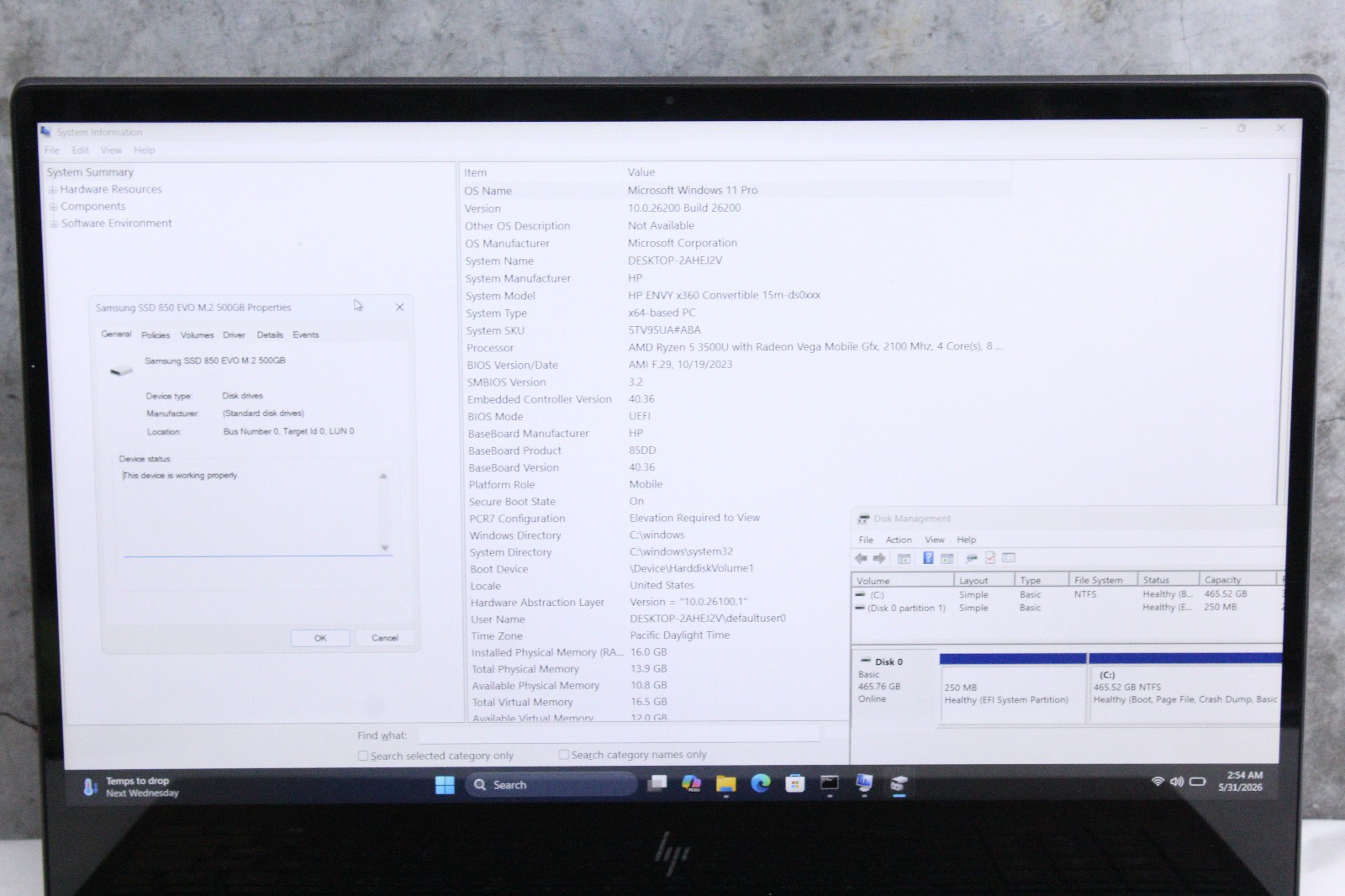Select the 250 MB EFI System Partition block

1013,688
